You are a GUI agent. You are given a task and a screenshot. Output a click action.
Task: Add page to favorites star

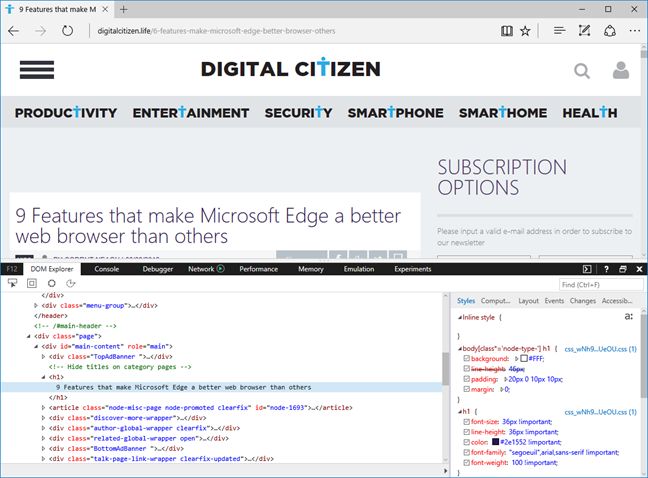click(x=525, y=31)
